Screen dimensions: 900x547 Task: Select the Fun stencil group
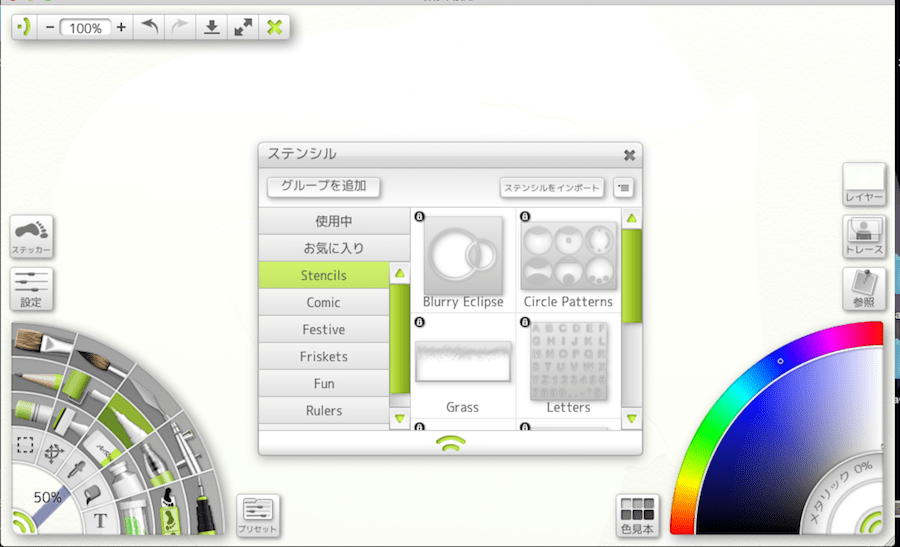(x=324, y=383)
